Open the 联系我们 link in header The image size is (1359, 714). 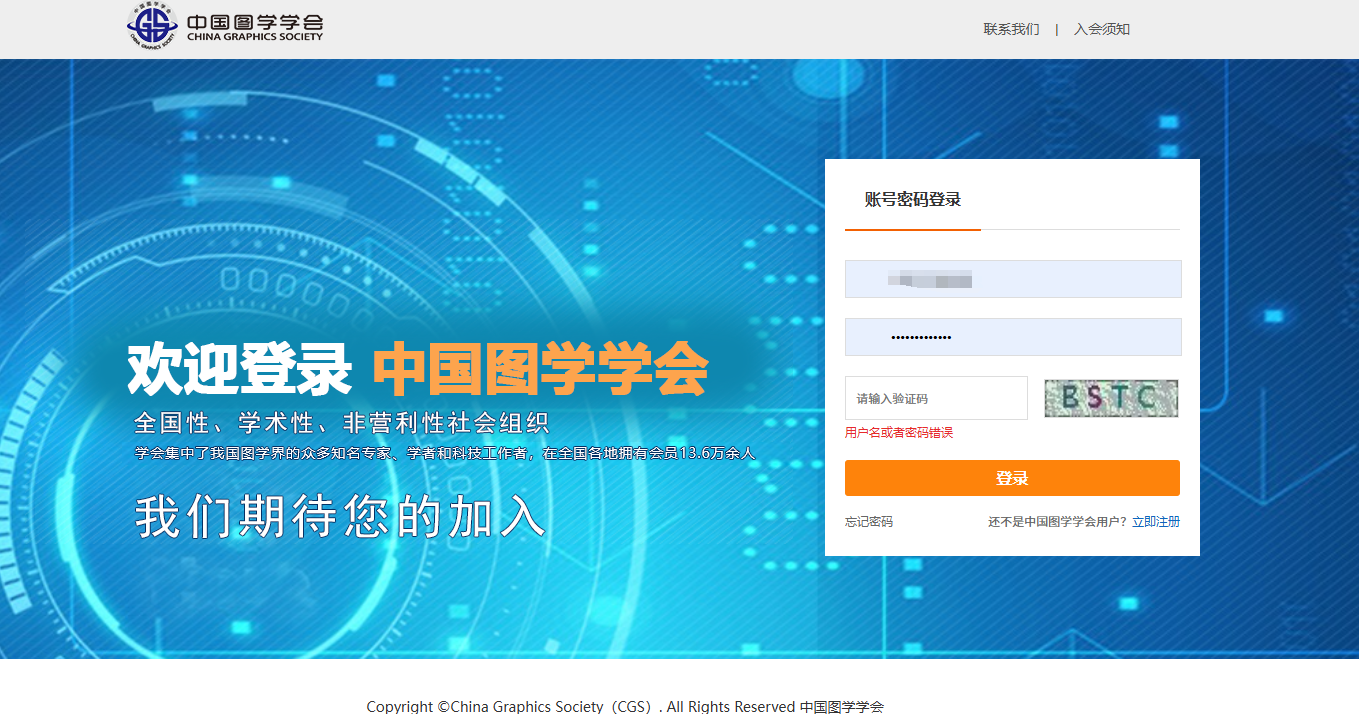[x=1011, y=29]
